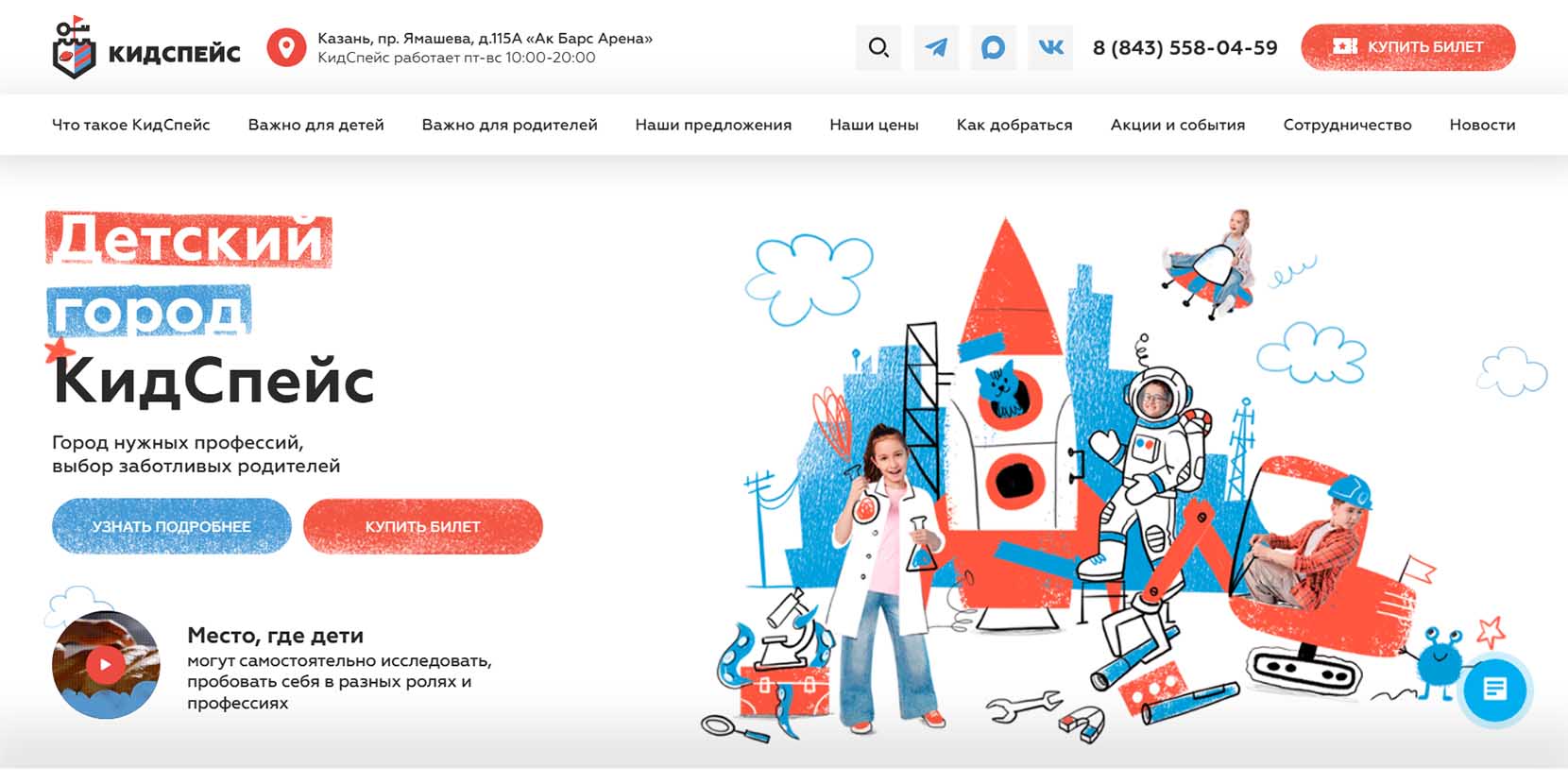Open the Telegram channel icon
The height and width of the screenshot is (784, 1568).
click(936, 47)
